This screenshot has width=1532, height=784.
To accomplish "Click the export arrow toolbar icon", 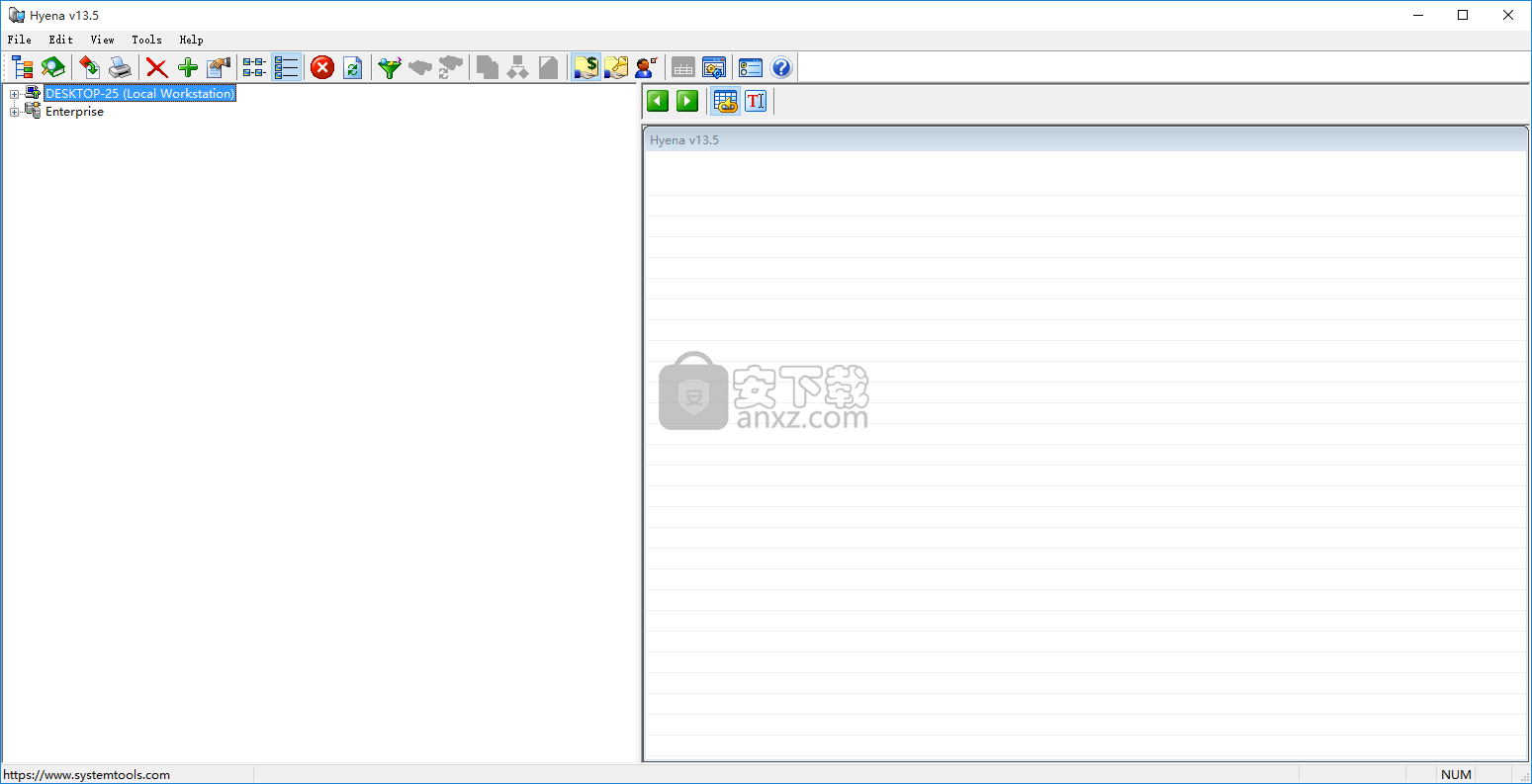I will click(x=90, y=67).
